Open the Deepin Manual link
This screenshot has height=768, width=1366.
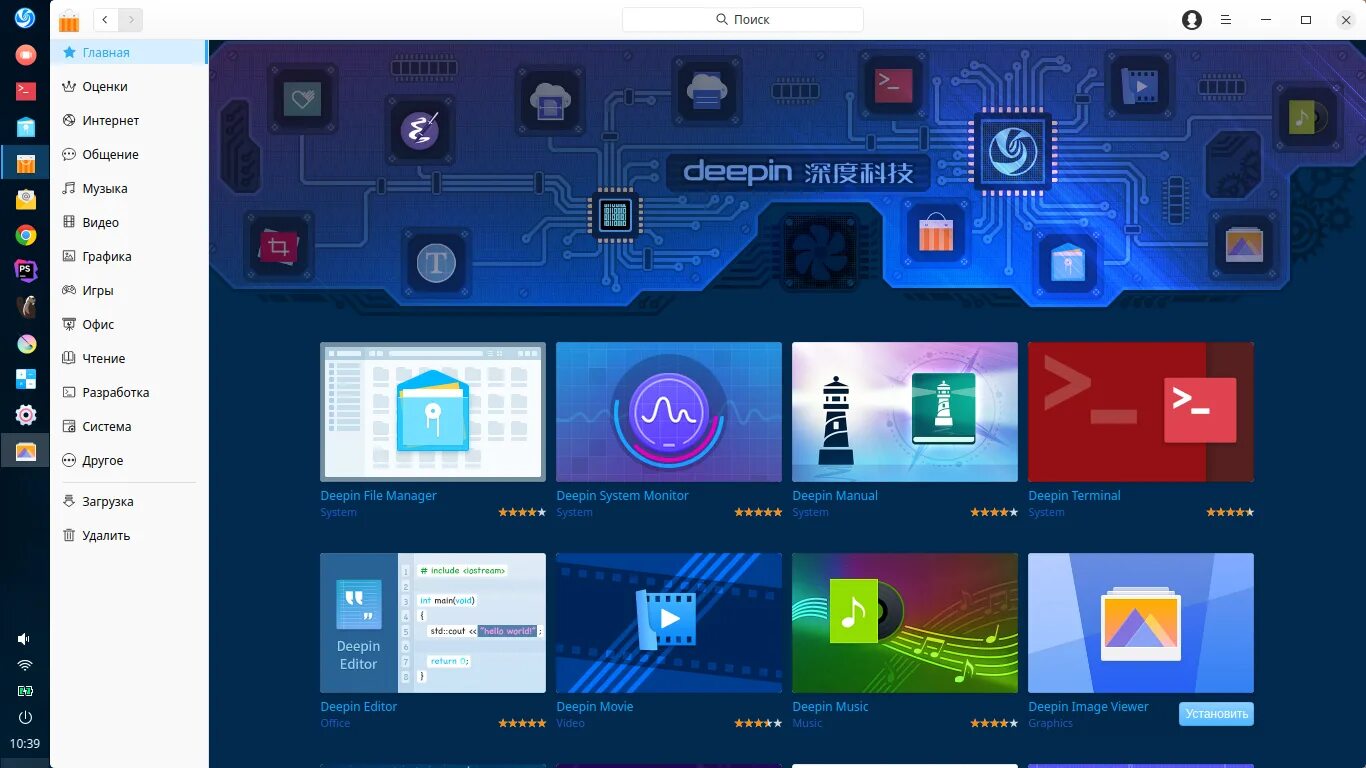pos(835,495)
